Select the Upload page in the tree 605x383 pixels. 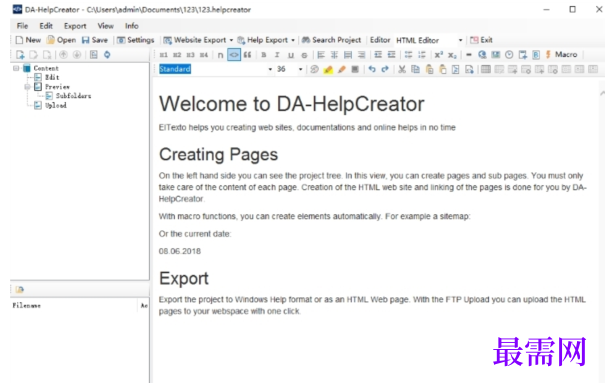coord(56,105)
